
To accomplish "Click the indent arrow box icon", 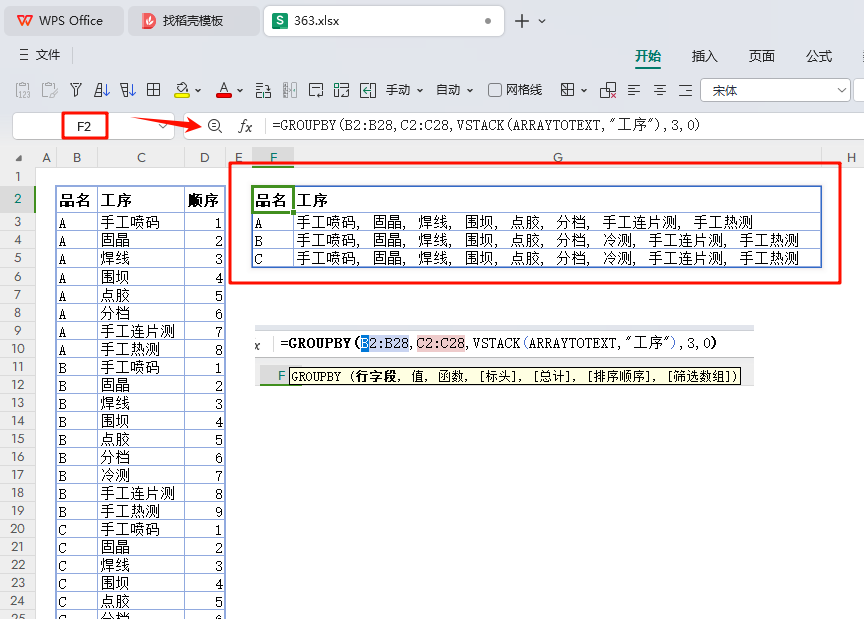I will point(368,90).
